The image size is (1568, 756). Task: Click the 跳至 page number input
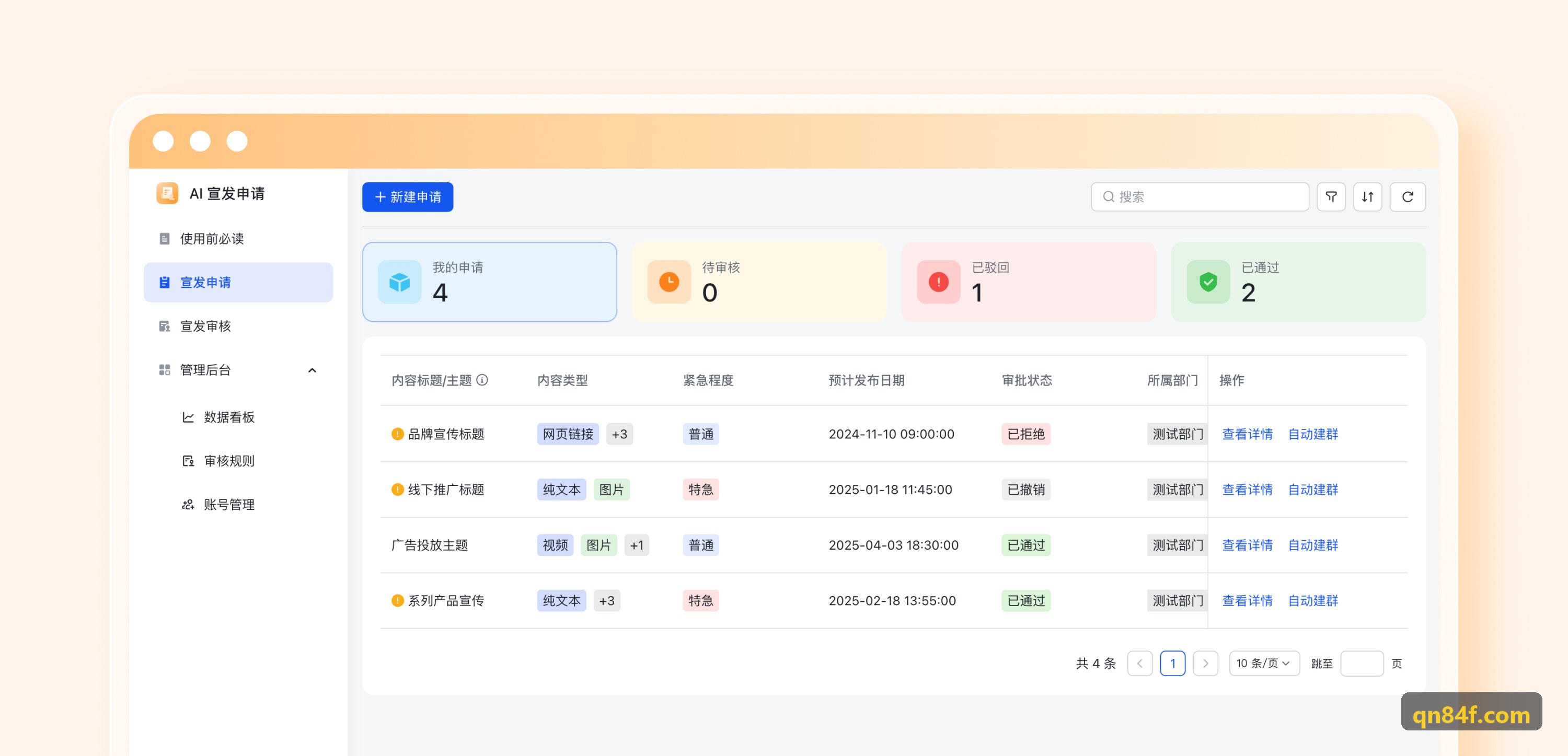coord(1362,663)
